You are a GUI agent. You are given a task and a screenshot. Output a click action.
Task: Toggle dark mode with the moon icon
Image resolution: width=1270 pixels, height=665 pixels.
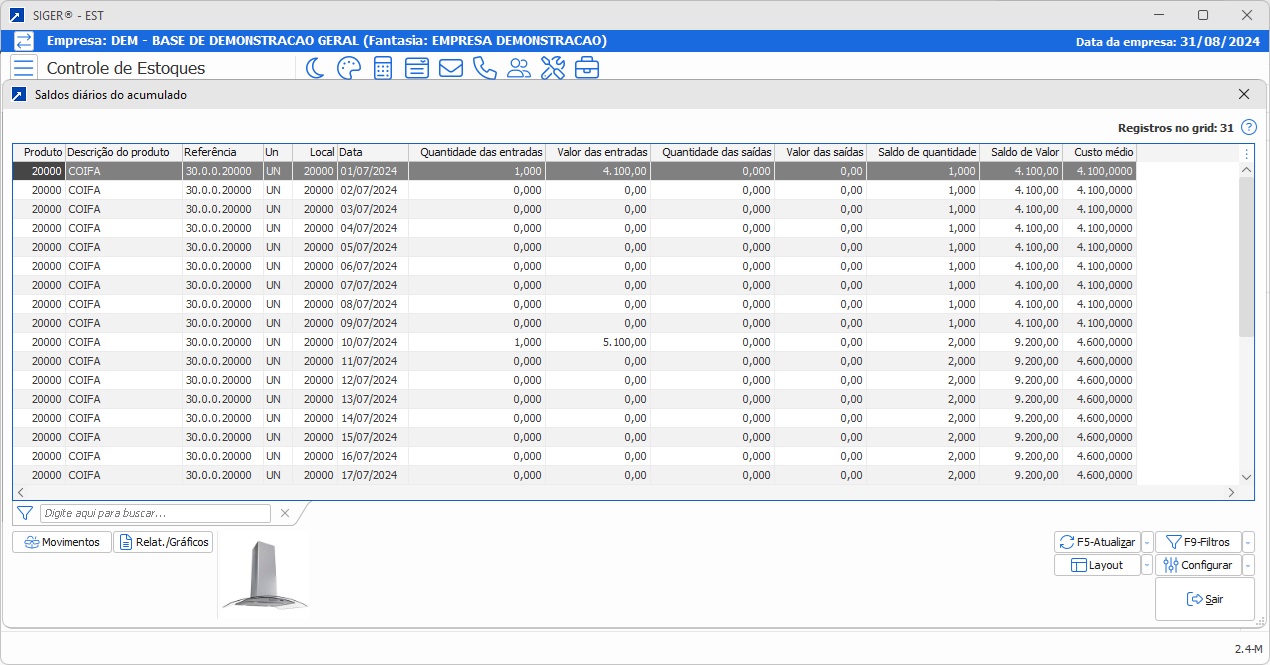click(315, 68)
